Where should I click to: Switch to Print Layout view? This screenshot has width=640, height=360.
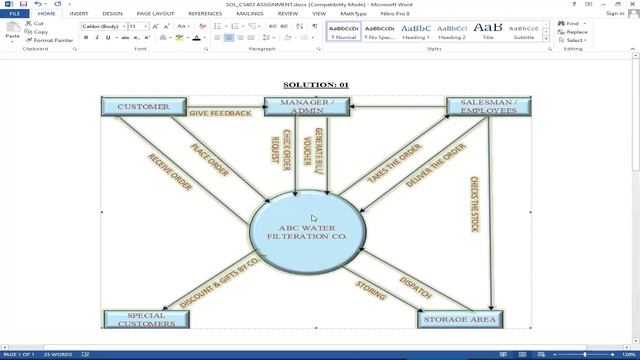pyautogui.click(x=522, y=354)
